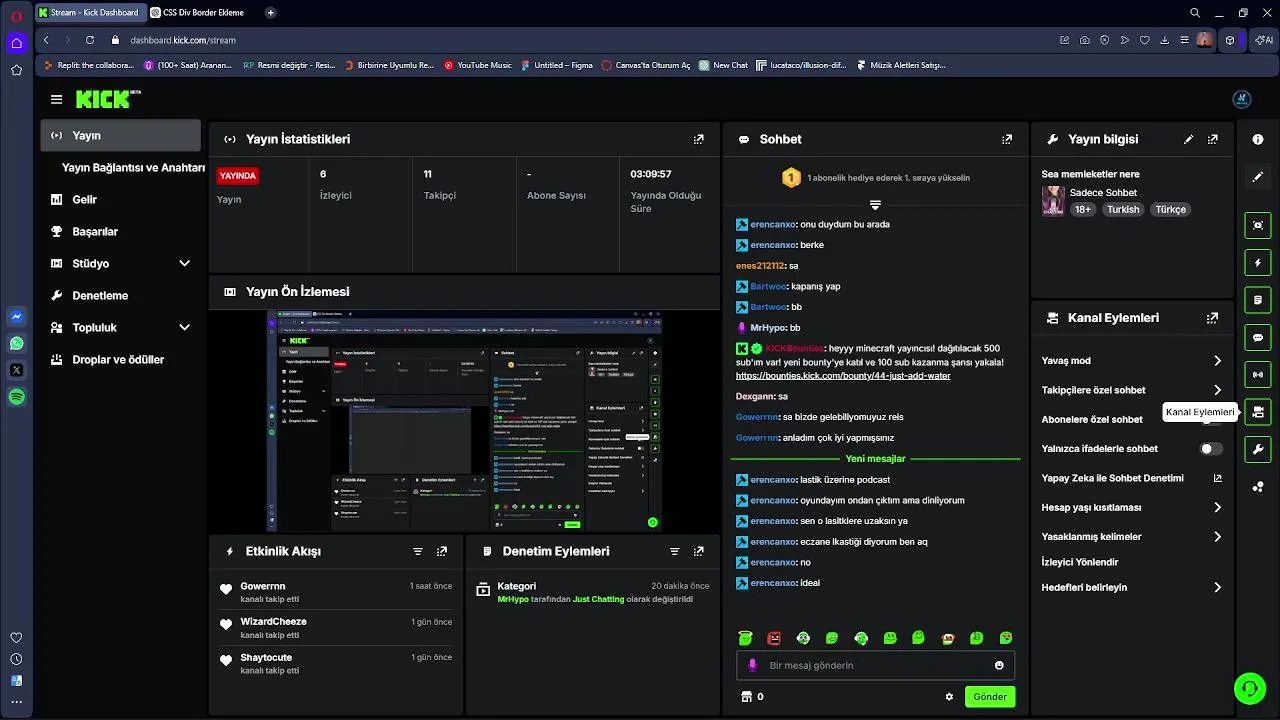Click MrHypo in Kategori moderation entry

513,599
